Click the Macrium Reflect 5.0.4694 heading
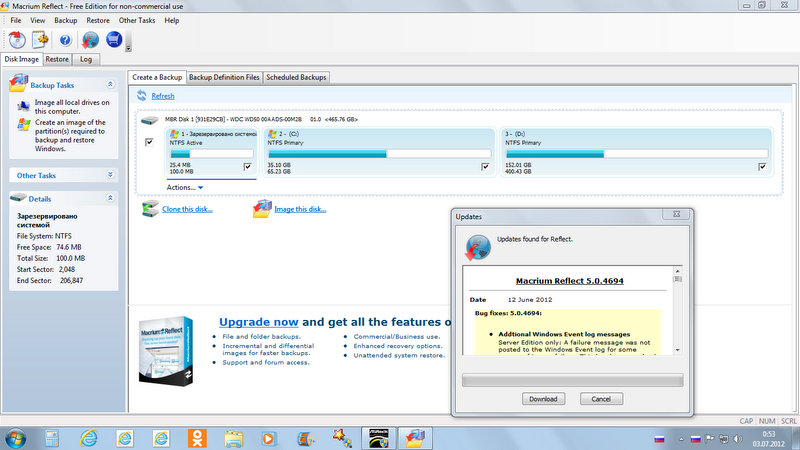 (x=569, y=281)
